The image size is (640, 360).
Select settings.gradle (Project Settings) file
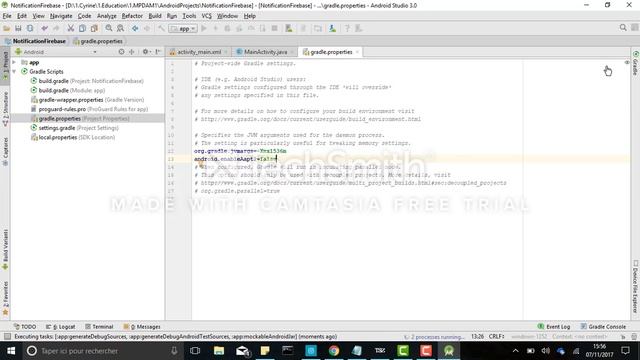[75, 128]
